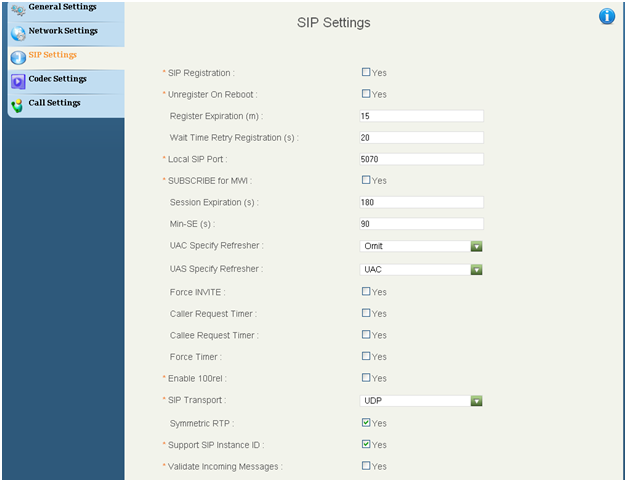Click the General Settings gears icon
Image resolution: width=627 pixels, height=482 pixels.
tap(18, 10)
